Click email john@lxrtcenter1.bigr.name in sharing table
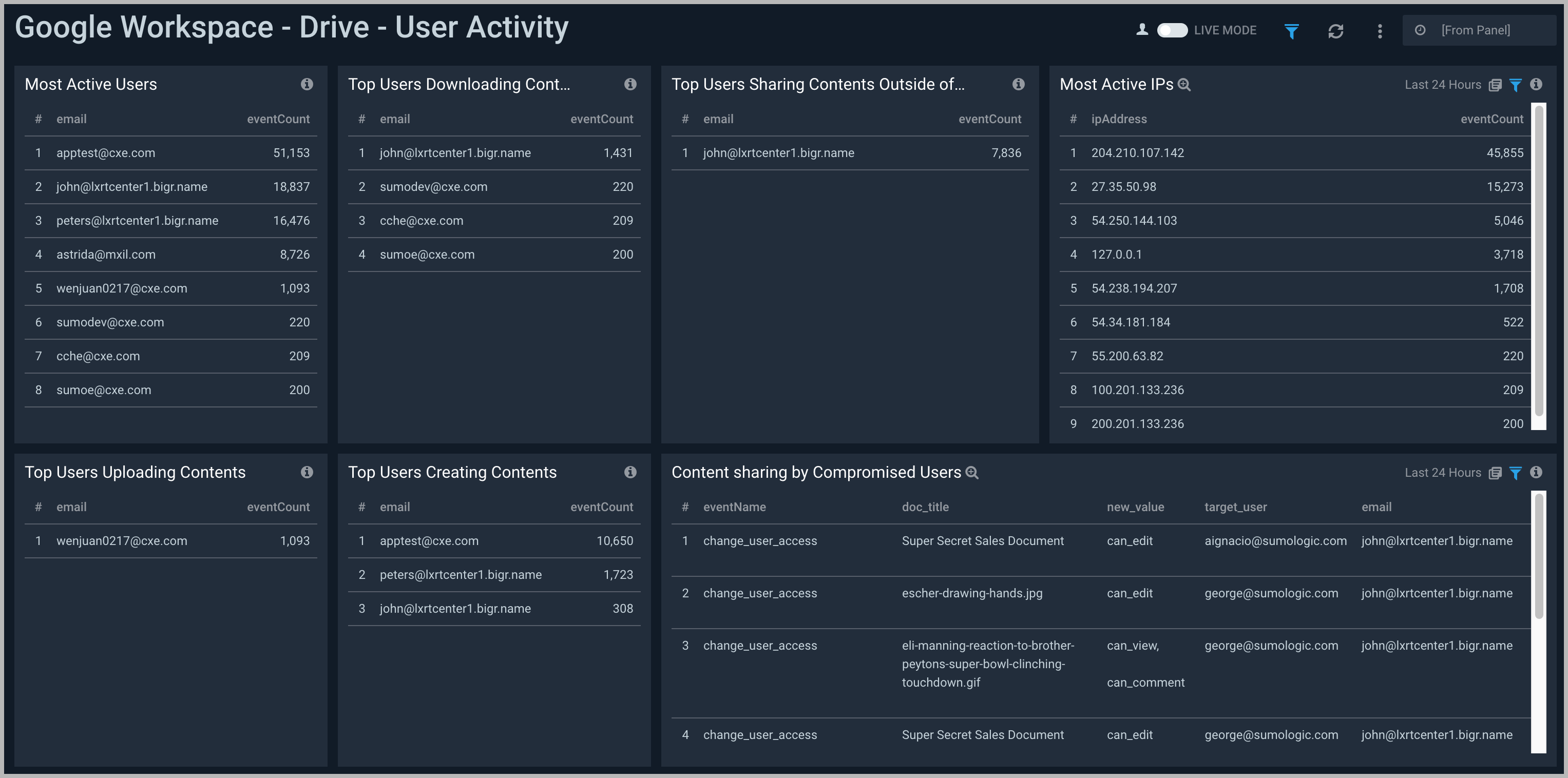The width and height of the screenshot is (1568, 778). (778, 153)
